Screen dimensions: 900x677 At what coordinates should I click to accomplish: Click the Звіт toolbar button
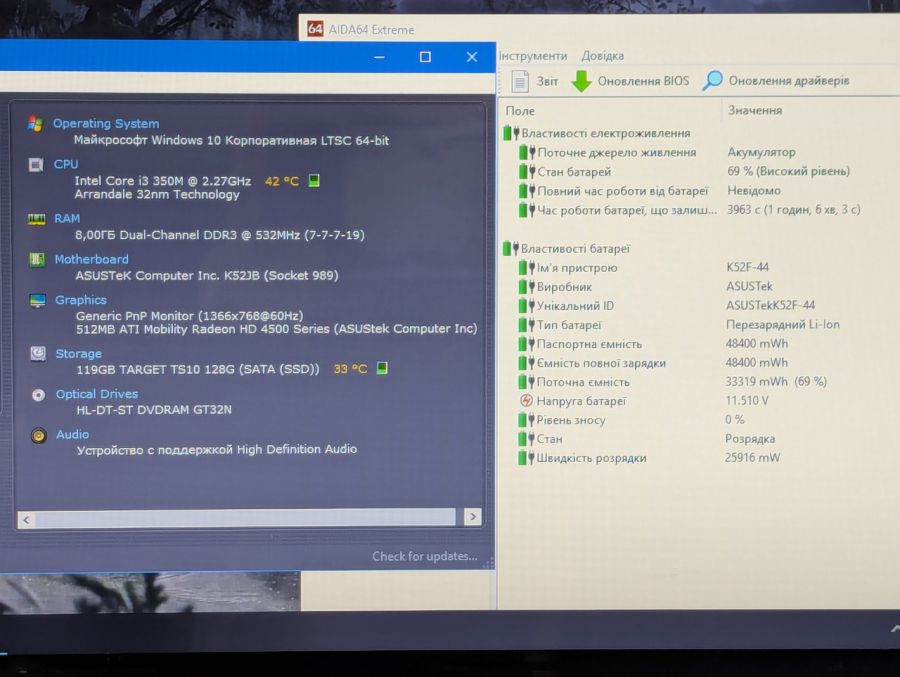point(535,81)
